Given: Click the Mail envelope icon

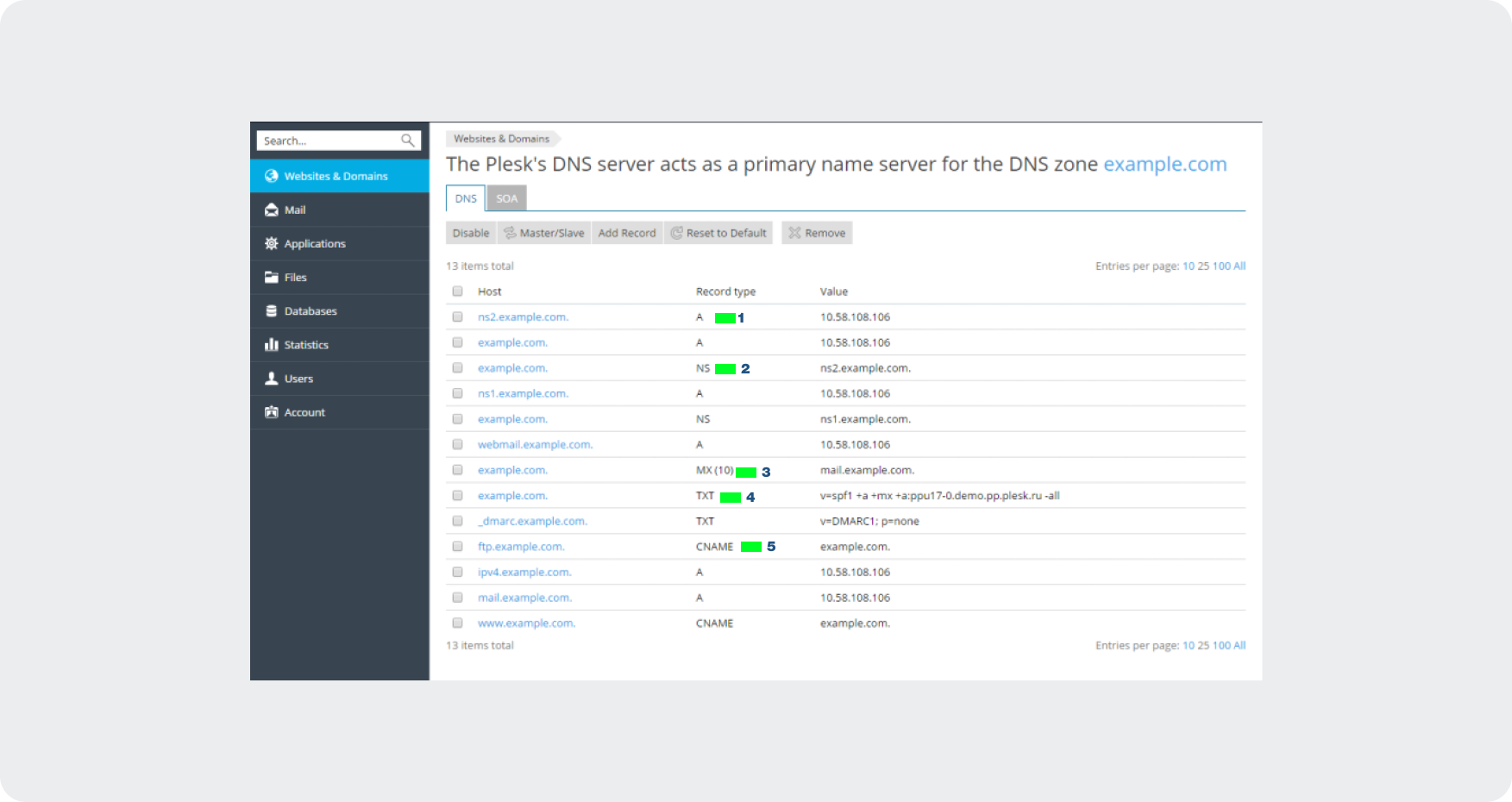Looking at the screenshot, I should 272,210.
